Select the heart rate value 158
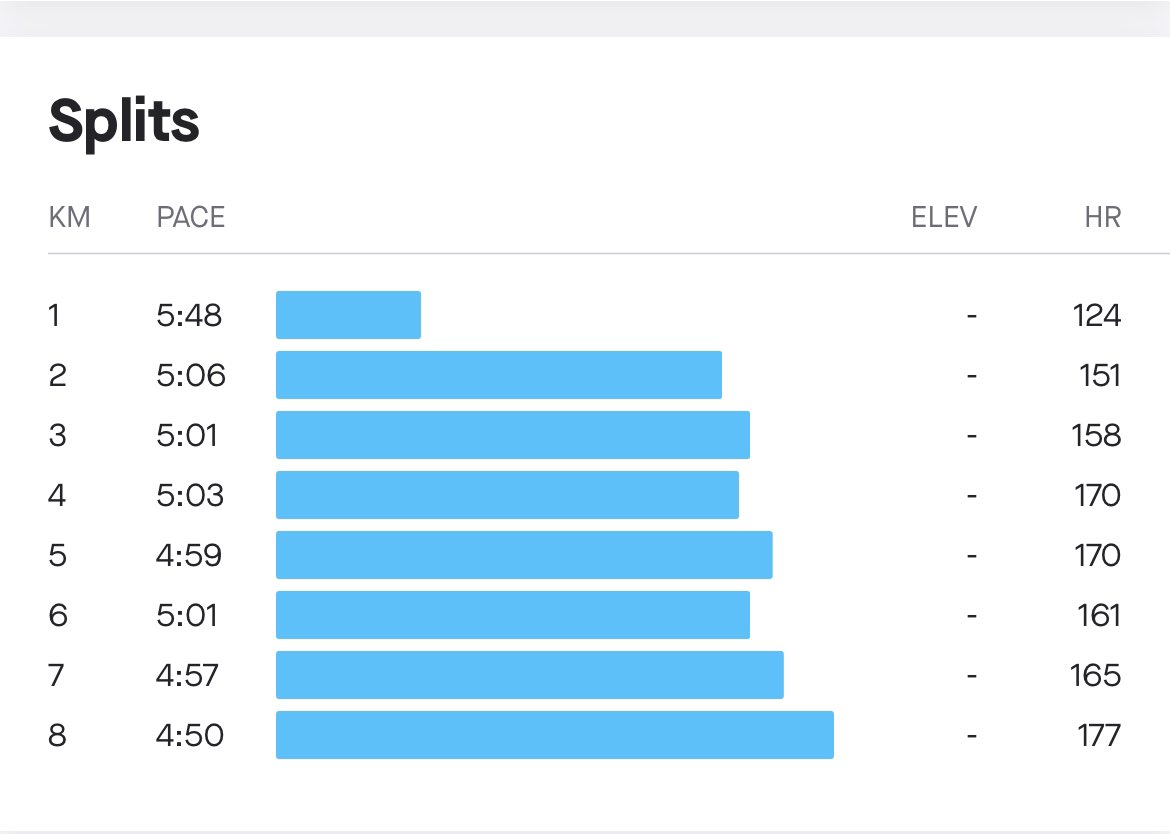This screenshot has width=1170, height=834. point(1096,436)
